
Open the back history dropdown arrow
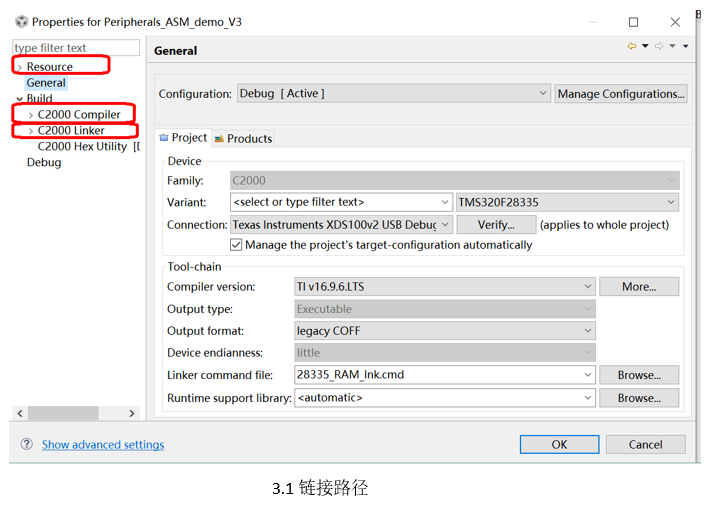pos(645,46)
